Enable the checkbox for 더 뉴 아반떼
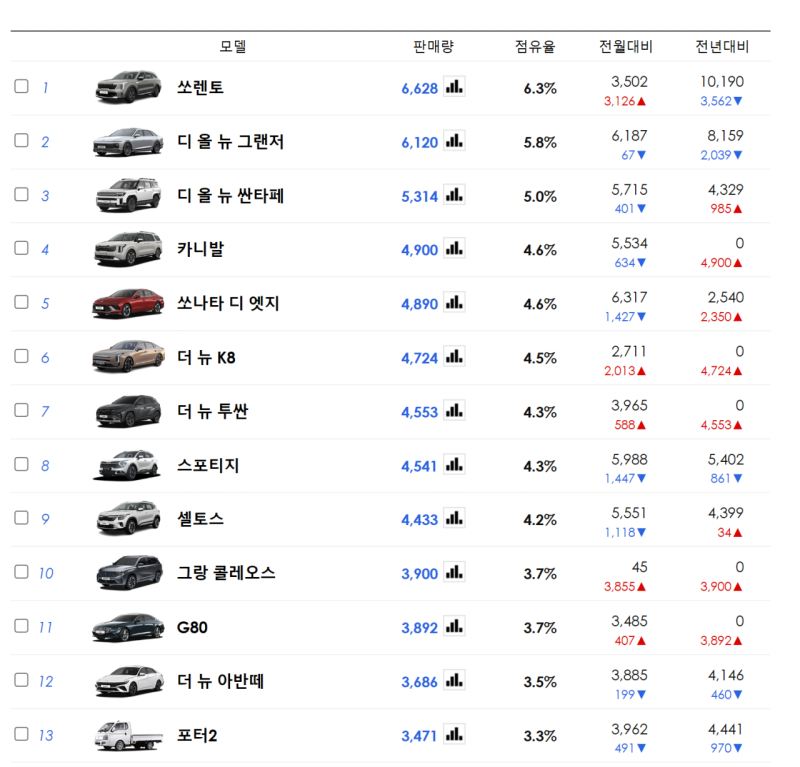The image size is (800, 767). 21,680
